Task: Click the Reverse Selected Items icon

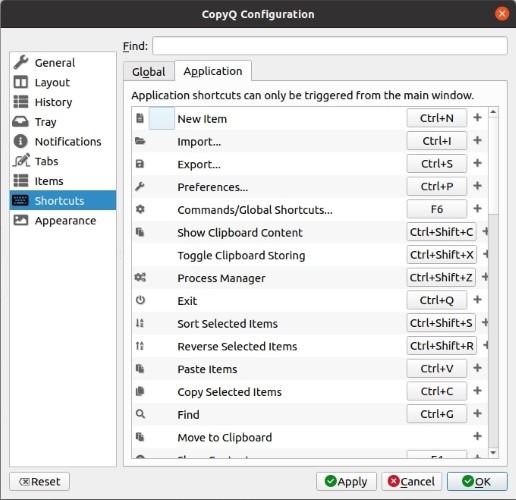Action: 140,346
